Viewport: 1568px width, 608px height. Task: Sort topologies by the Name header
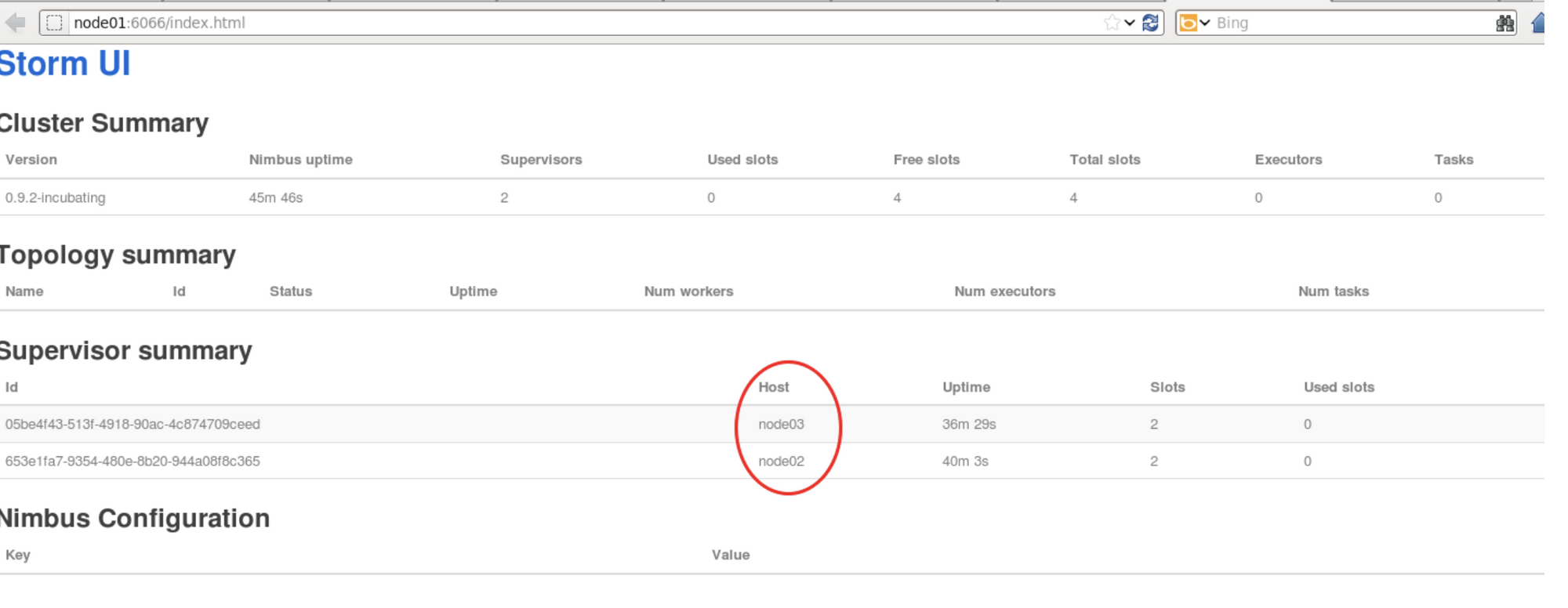(24, 291)
